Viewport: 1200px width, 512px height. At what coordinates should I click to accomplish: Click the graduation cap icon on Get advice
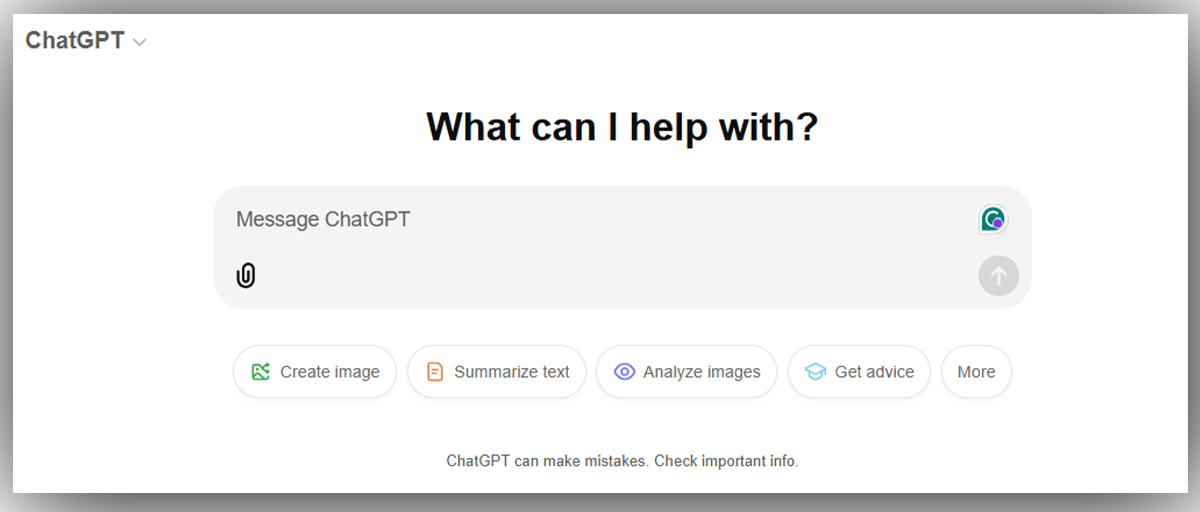point(816,372)
